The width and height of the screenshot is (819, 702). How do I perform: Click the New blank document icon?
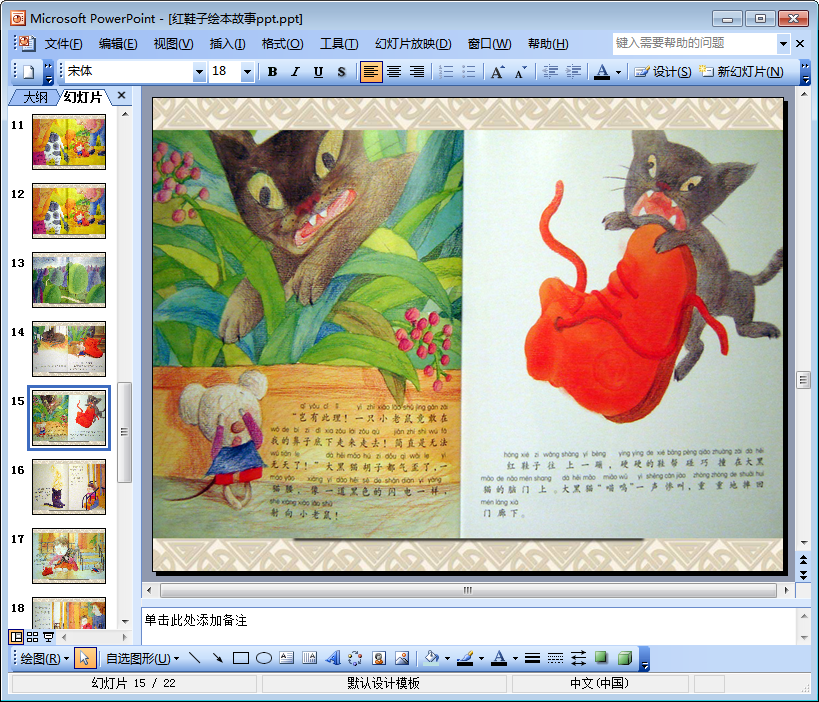pos(29,72)
